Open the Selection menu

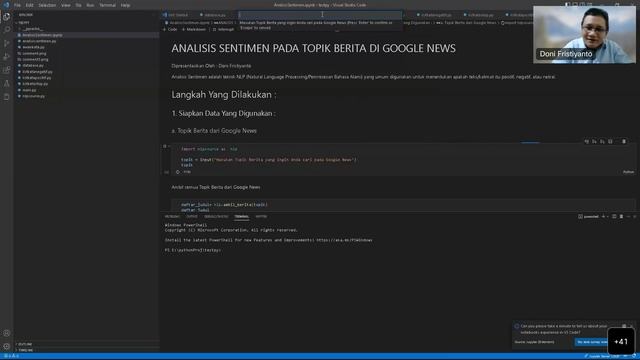click(47, 5)
